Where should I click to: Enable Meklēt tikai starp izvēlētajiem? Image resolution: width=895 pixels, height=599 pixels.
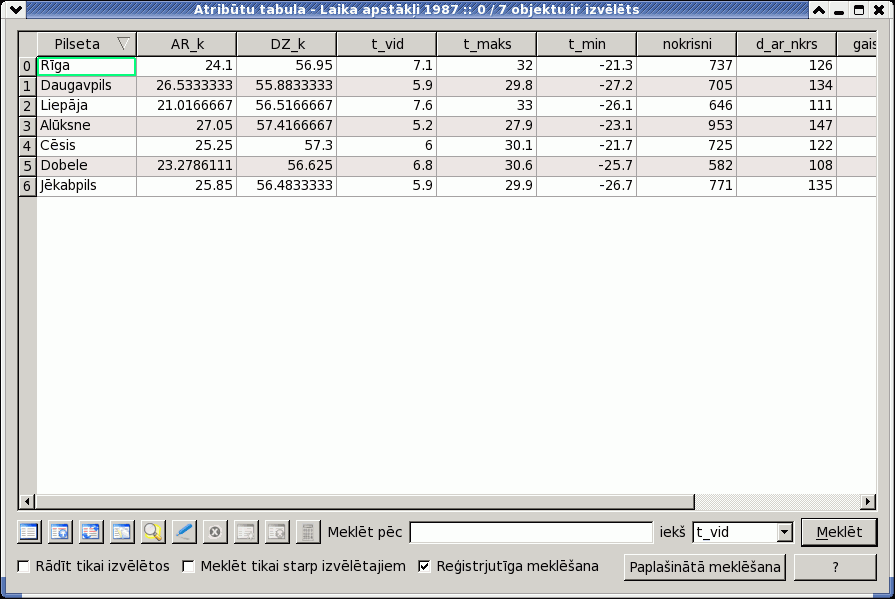188,566
